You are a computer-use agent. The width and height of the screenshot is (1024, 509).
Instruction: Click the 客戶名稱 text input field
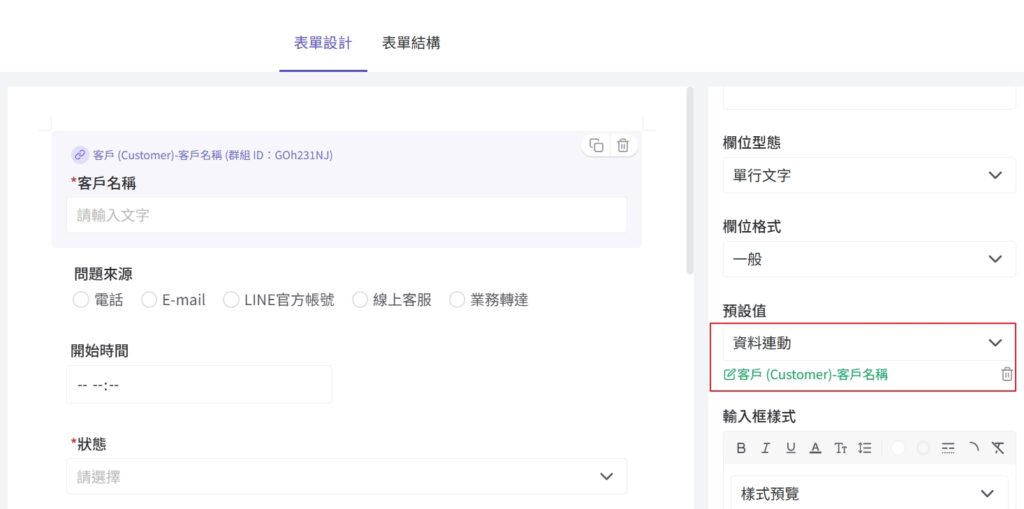(x=346, y=215)
